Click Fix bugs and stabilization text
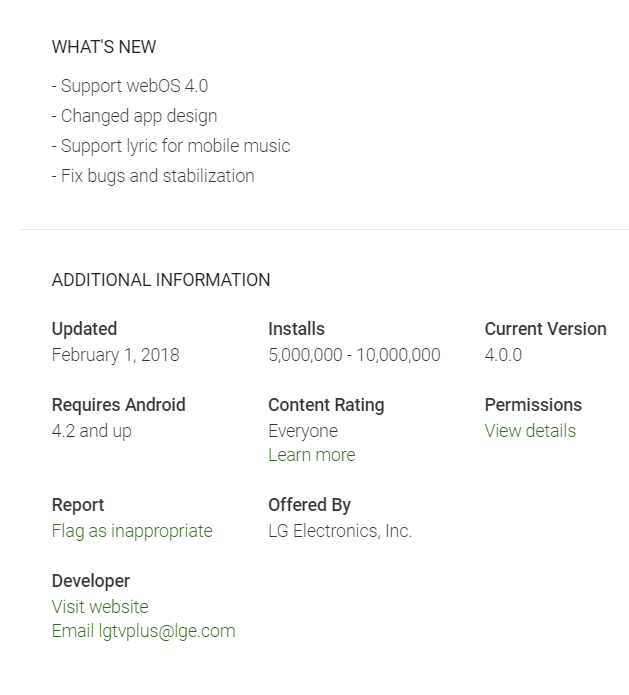 [x=153, y=176]
